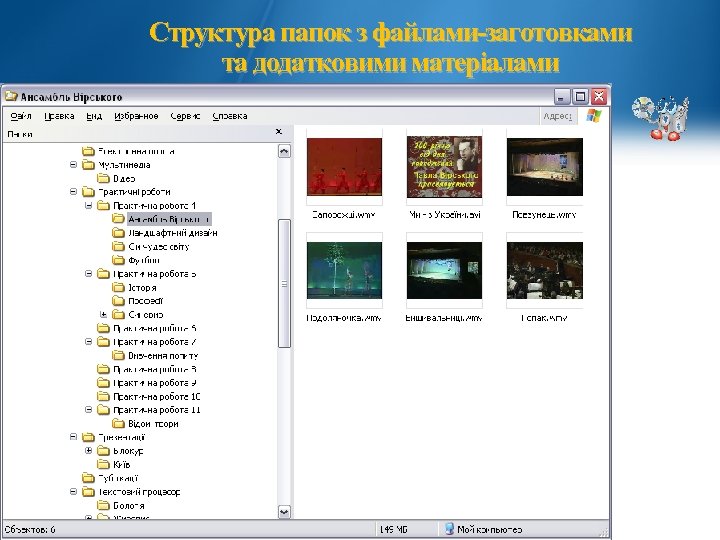Click the Відомі твори folder icon
Image resolution: width=720 pixels, height=540 pixels.
(118, 423)
